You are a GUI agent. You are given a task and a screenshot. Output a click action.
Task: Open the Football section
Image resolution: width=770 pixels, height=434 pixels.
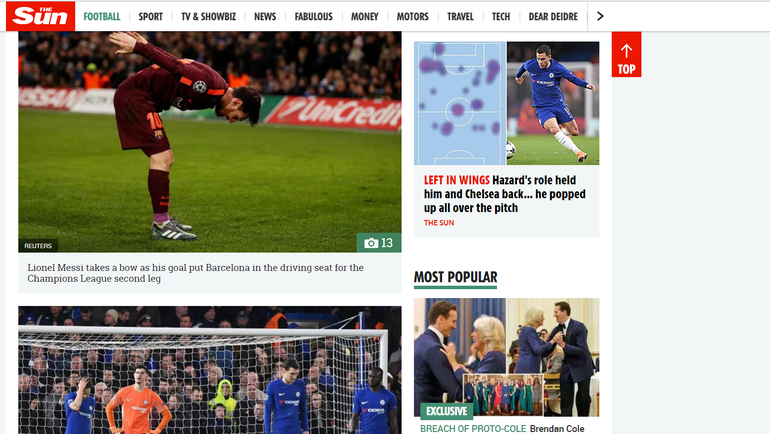(x=102, y=17)
